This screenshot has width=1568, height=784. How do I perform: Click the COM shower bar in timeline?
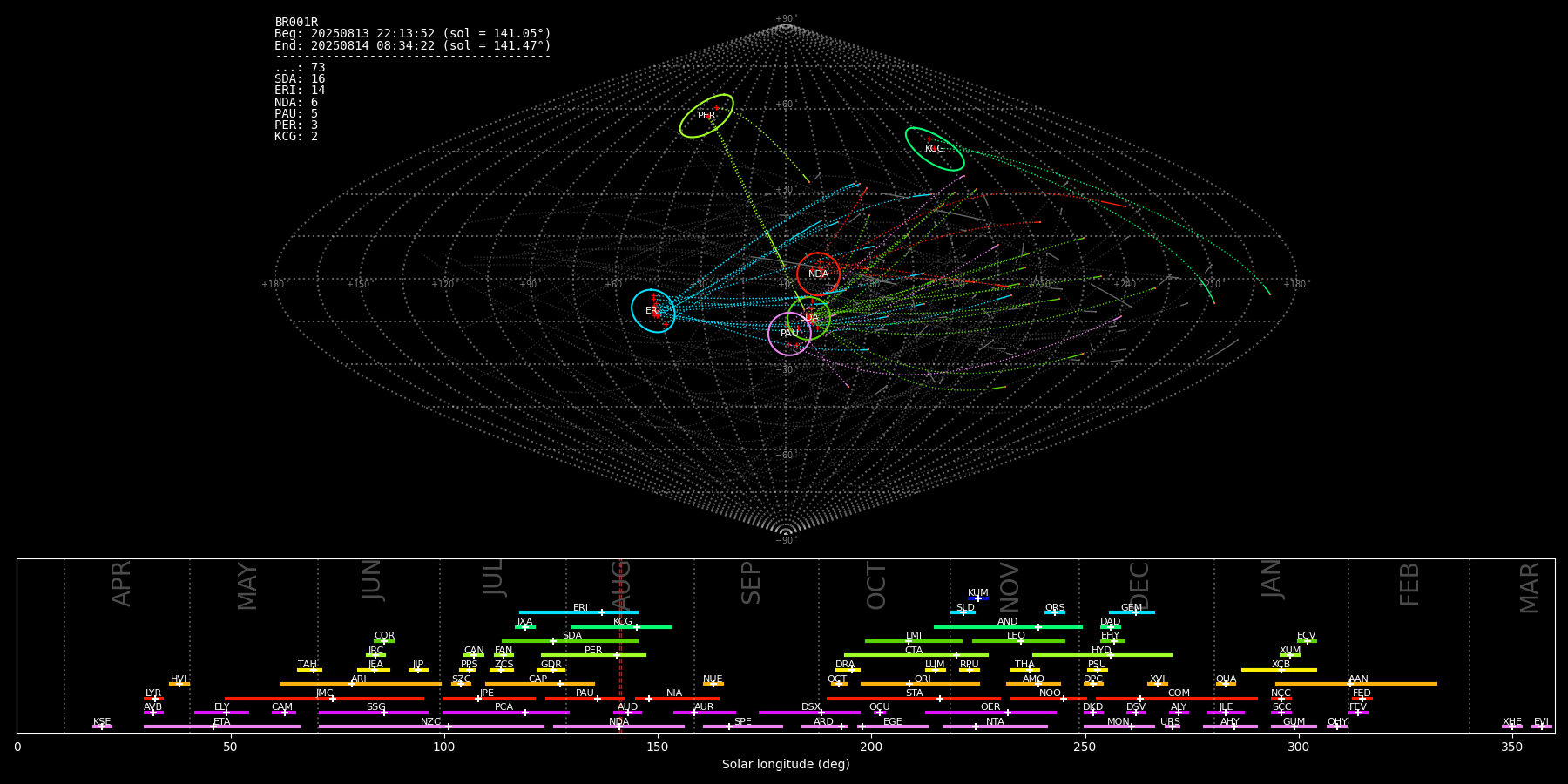[x=1177, y=699]
